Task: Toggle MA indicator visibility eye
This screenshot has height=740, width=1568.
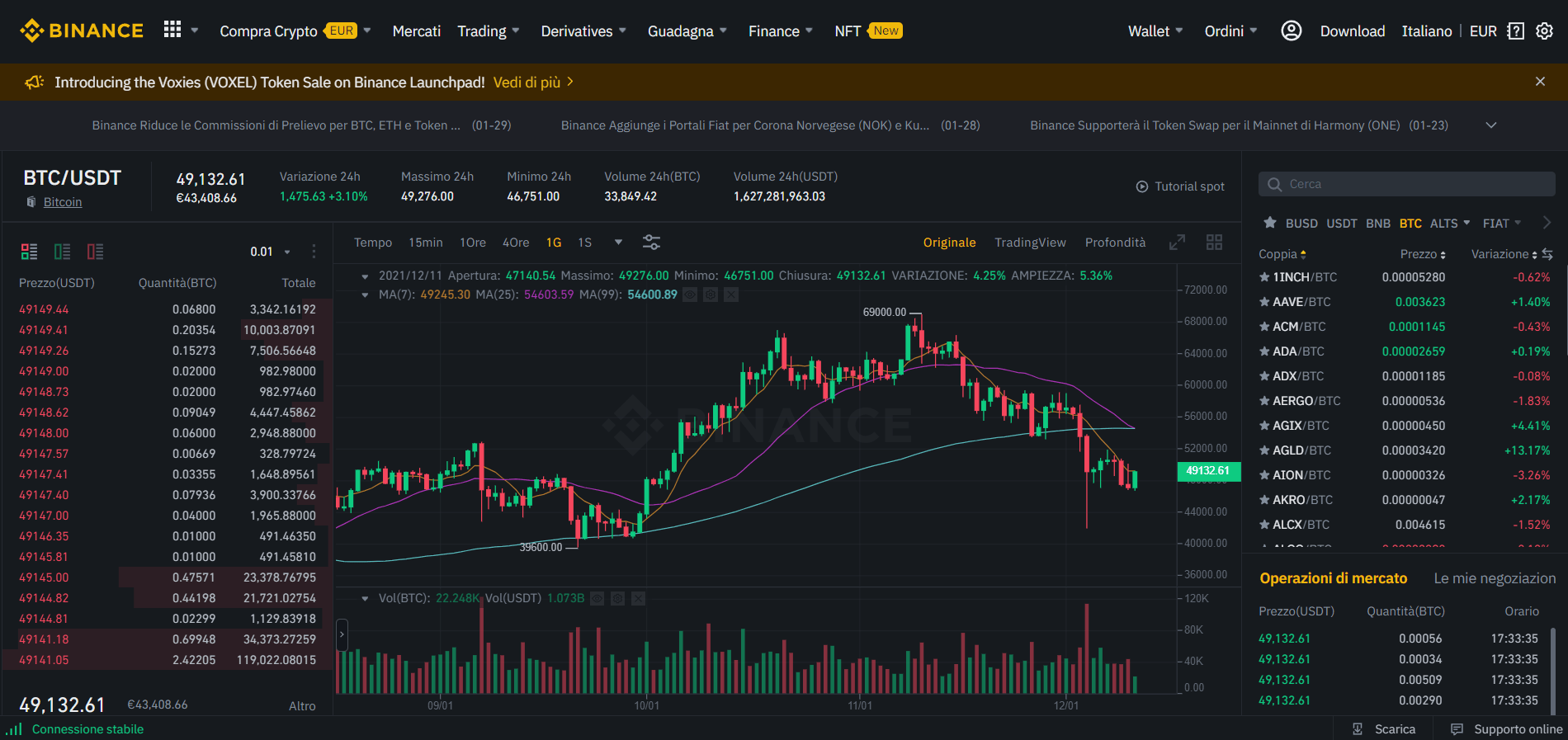Action: click(690, 295)
